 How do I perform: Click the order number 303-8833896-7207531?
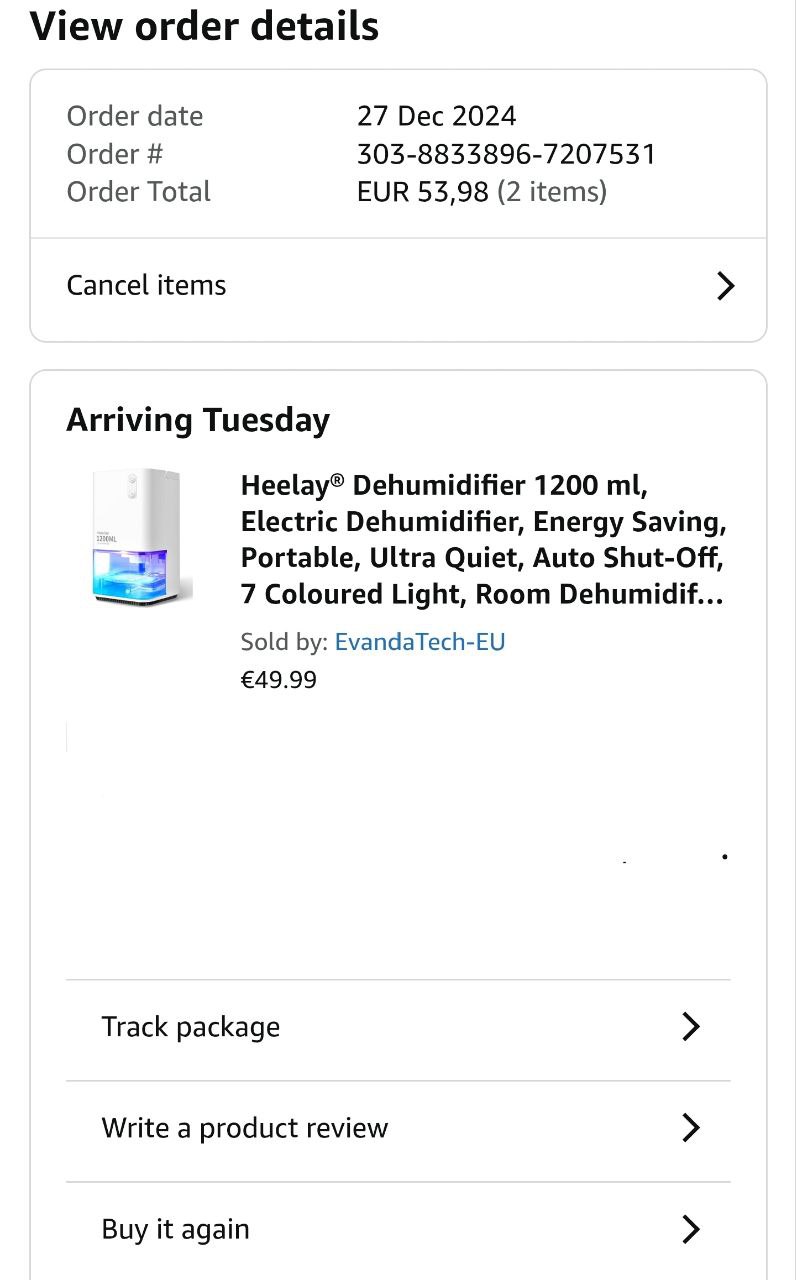coord(506,154)
